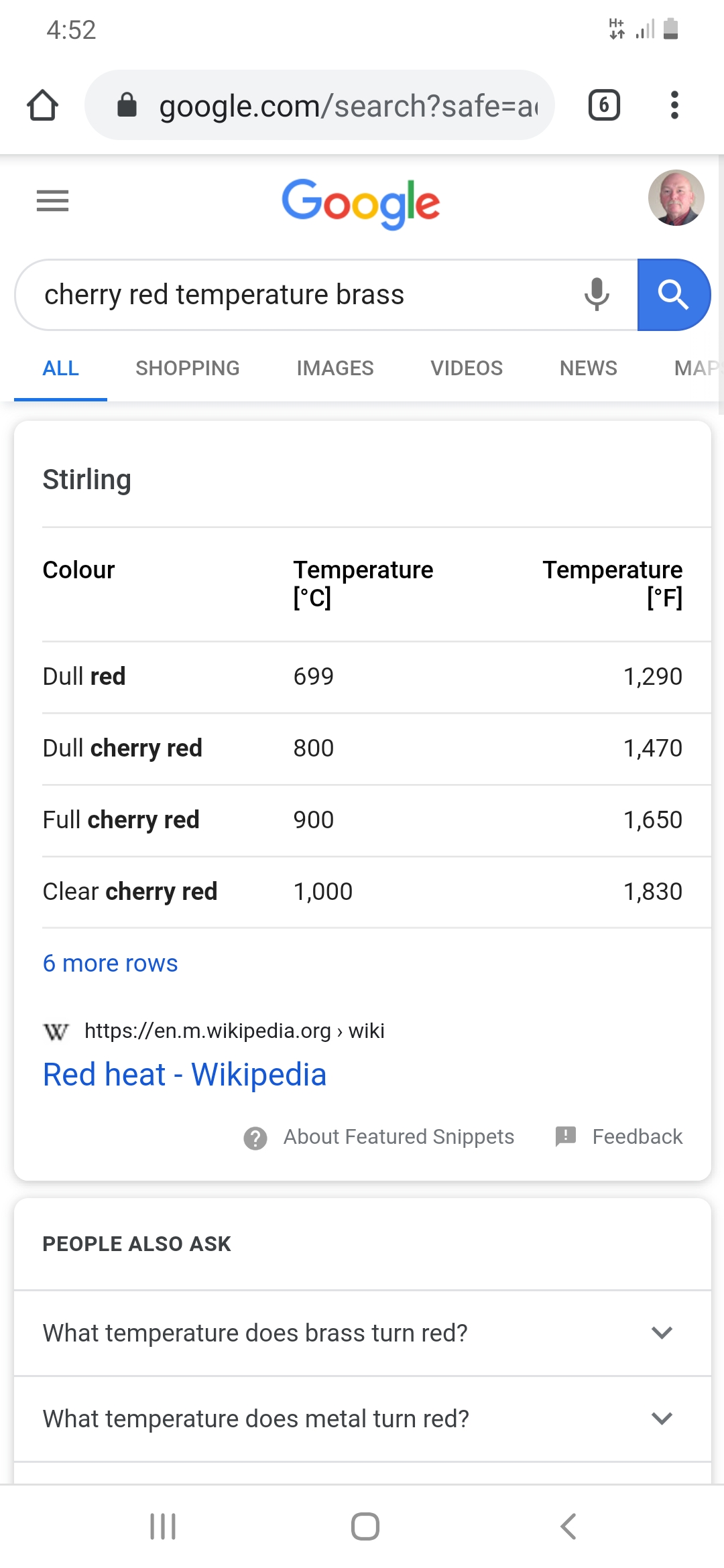This screenshot has width=724, height=1568.
Task: Open the tab switcher showing 6 tabs
Action: (603, 105)
